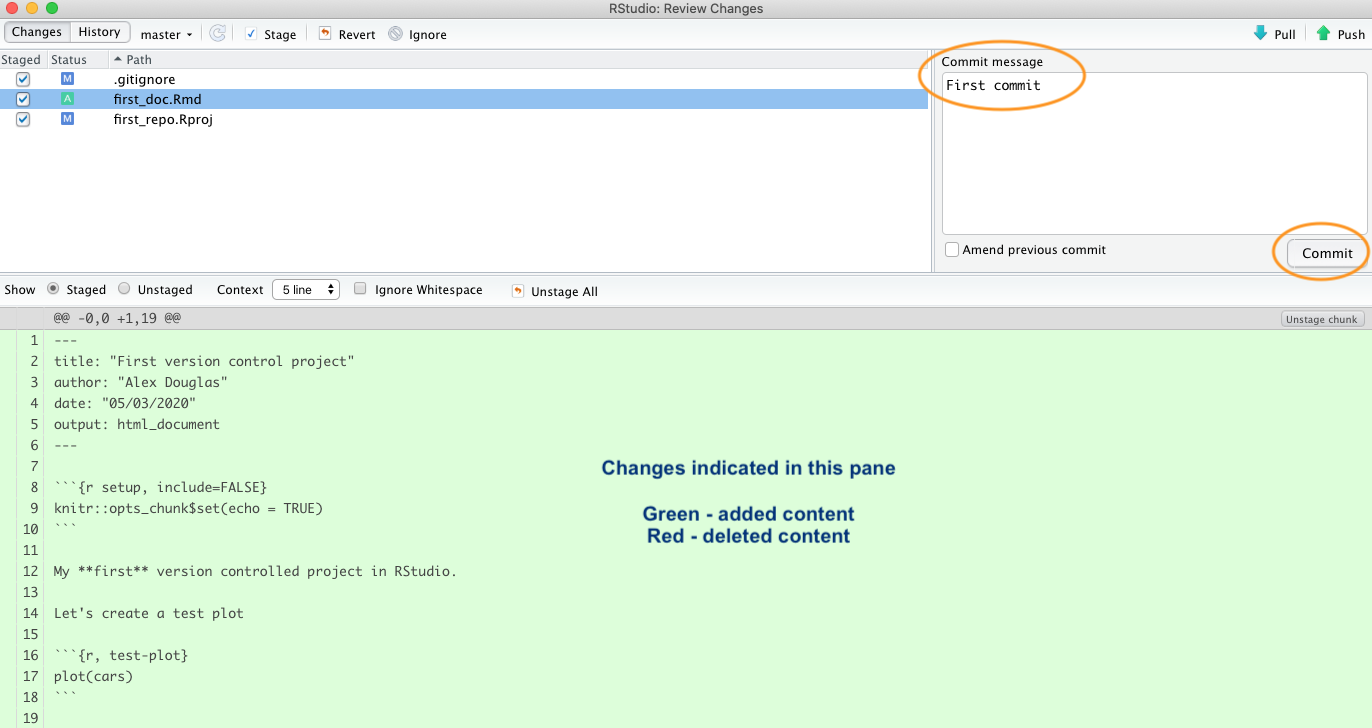1372x728 pixels.
Task: Click the Stage toolbar icon
Action: coord(251,34)
